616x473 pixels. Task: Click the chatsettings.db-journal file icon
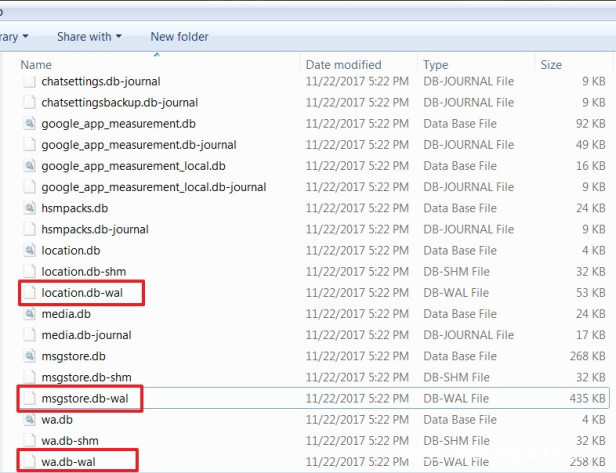[29, 81]
